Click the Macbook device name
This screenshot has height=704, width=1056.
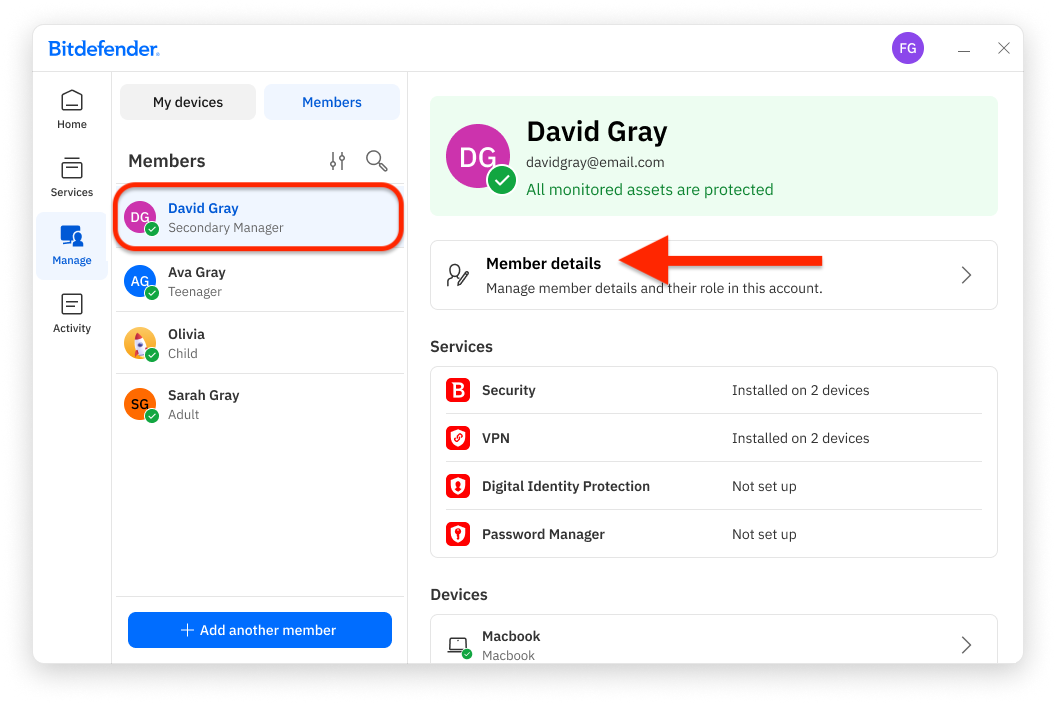pos(510,636)
